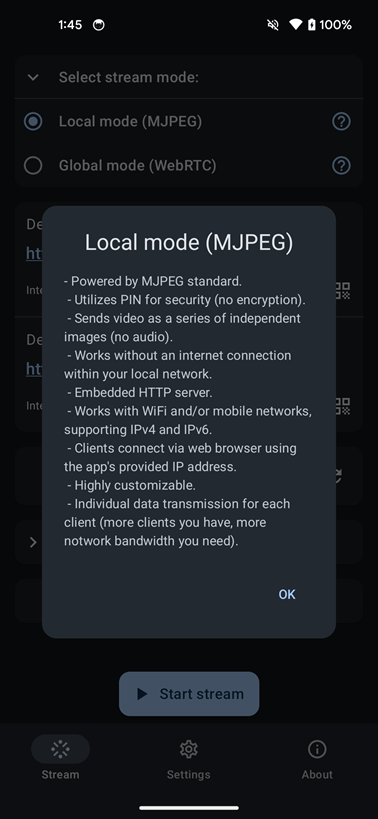Show the second device address QR code

pyautogui.click(x=342, y=406)
